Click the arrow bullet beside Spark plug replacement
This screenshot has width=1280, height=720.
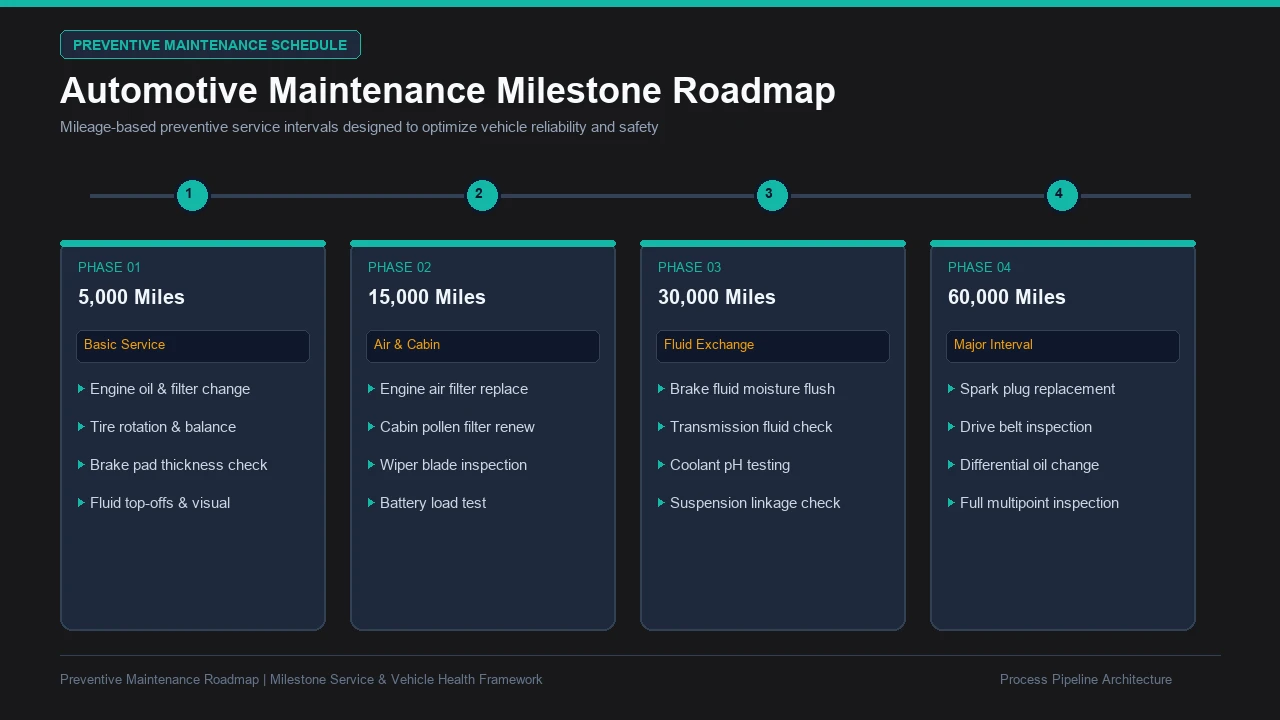tap(951, 389)
